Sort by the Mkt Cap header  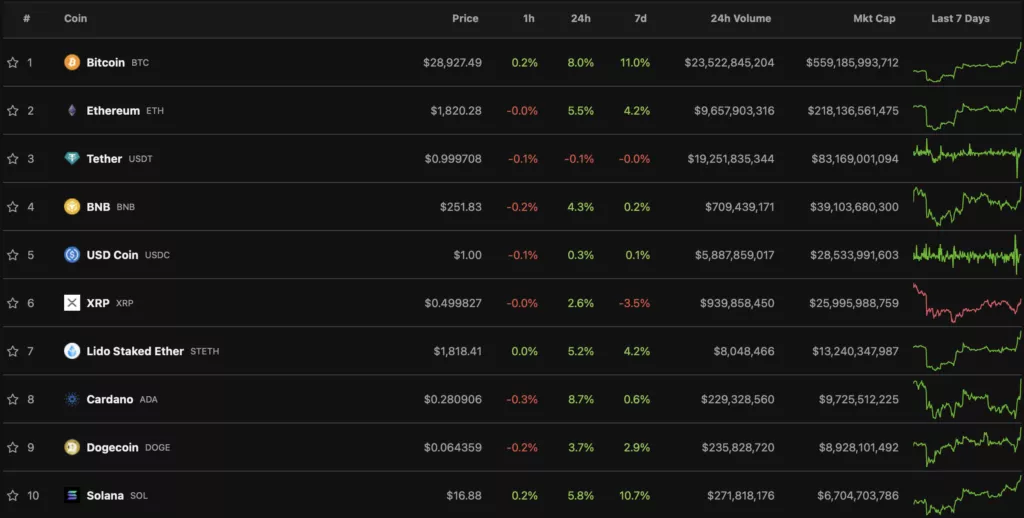pos(873,18)
